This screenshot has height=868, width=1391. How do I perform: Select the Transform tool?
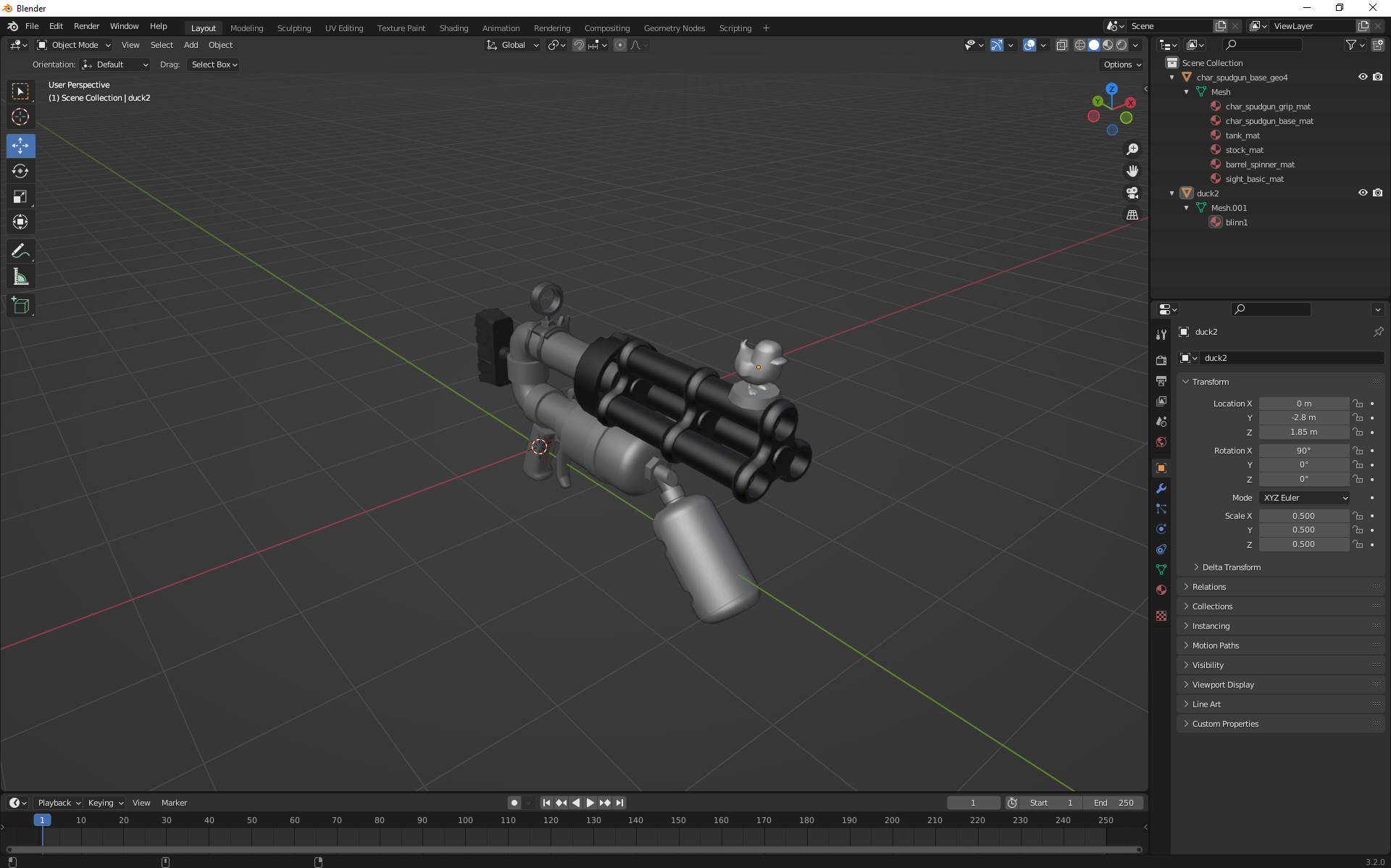click(x=20, y=222)
